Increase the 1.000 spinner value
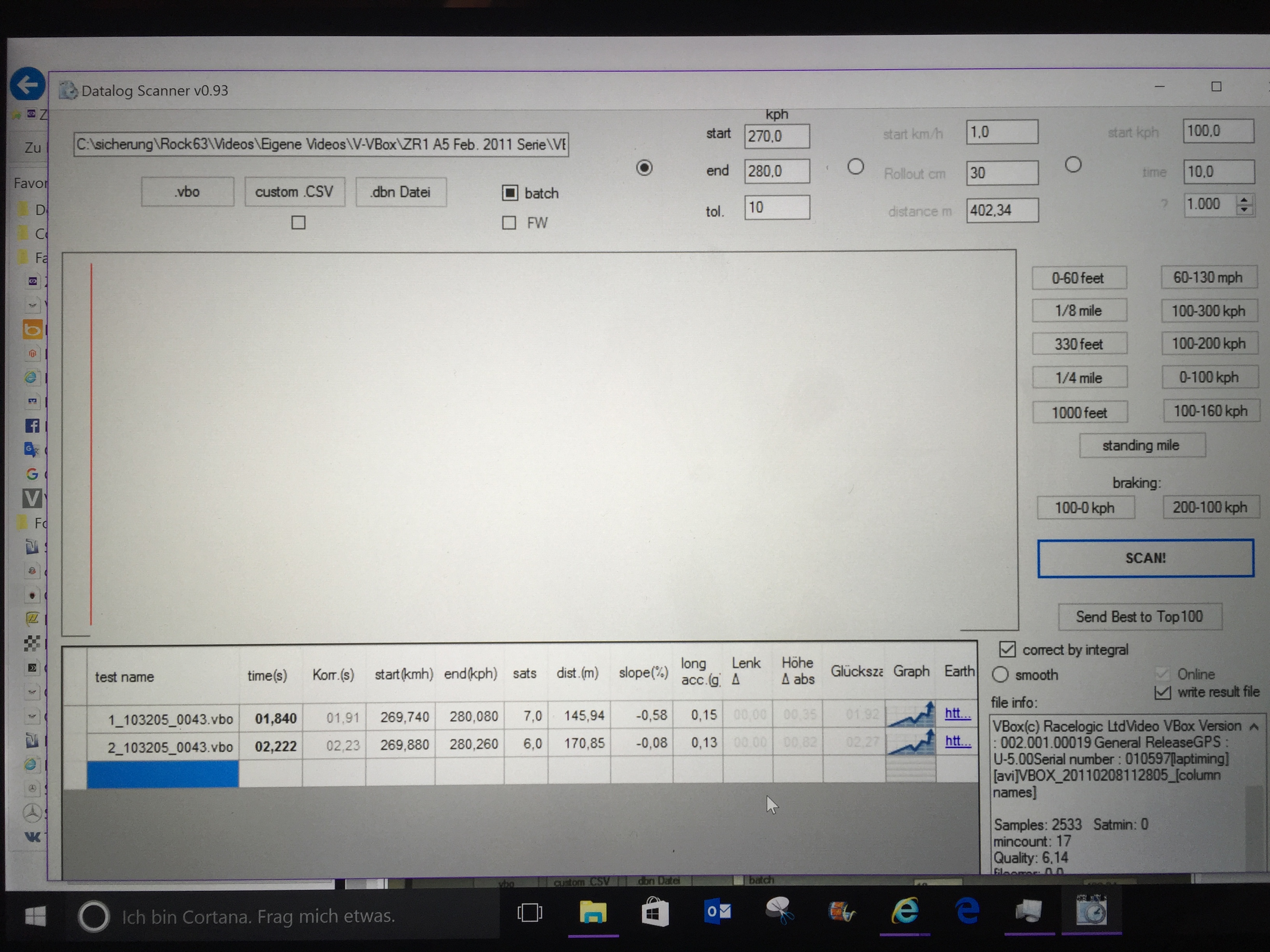The width and height of the screenshot is (1270, 952). pyautogui.click(x=1244, y=199)
